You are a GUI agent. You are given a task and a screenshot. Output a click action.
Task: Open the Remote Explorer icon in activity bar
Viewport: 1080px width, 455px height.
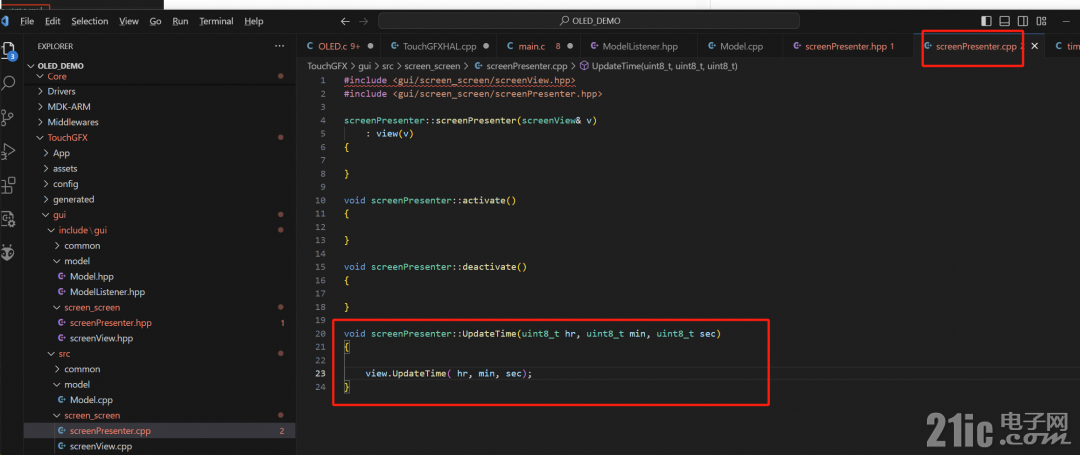[x=8, y=219]
